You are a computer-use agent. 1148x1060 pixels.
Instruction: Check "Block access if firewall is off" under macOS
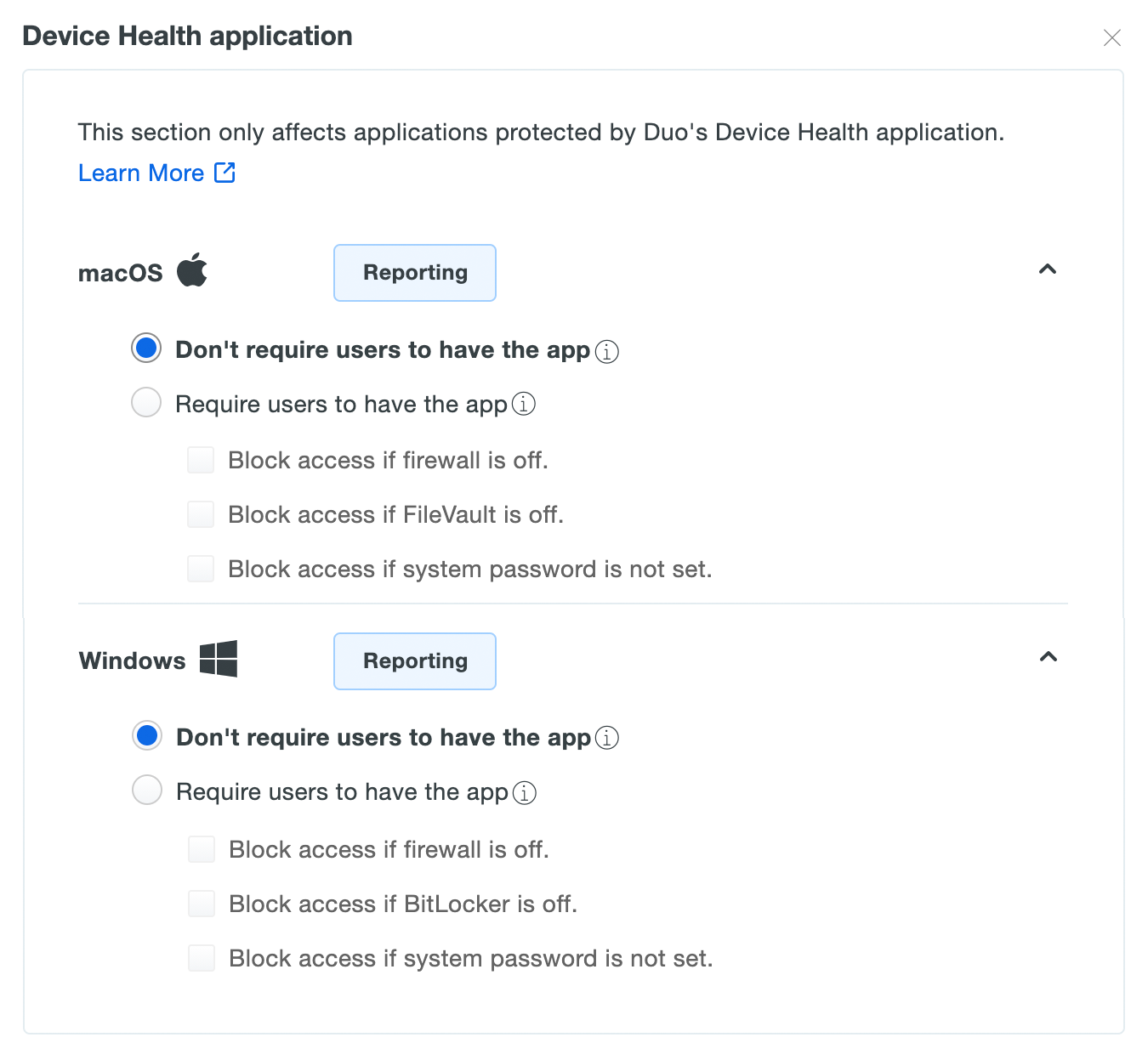201,459
